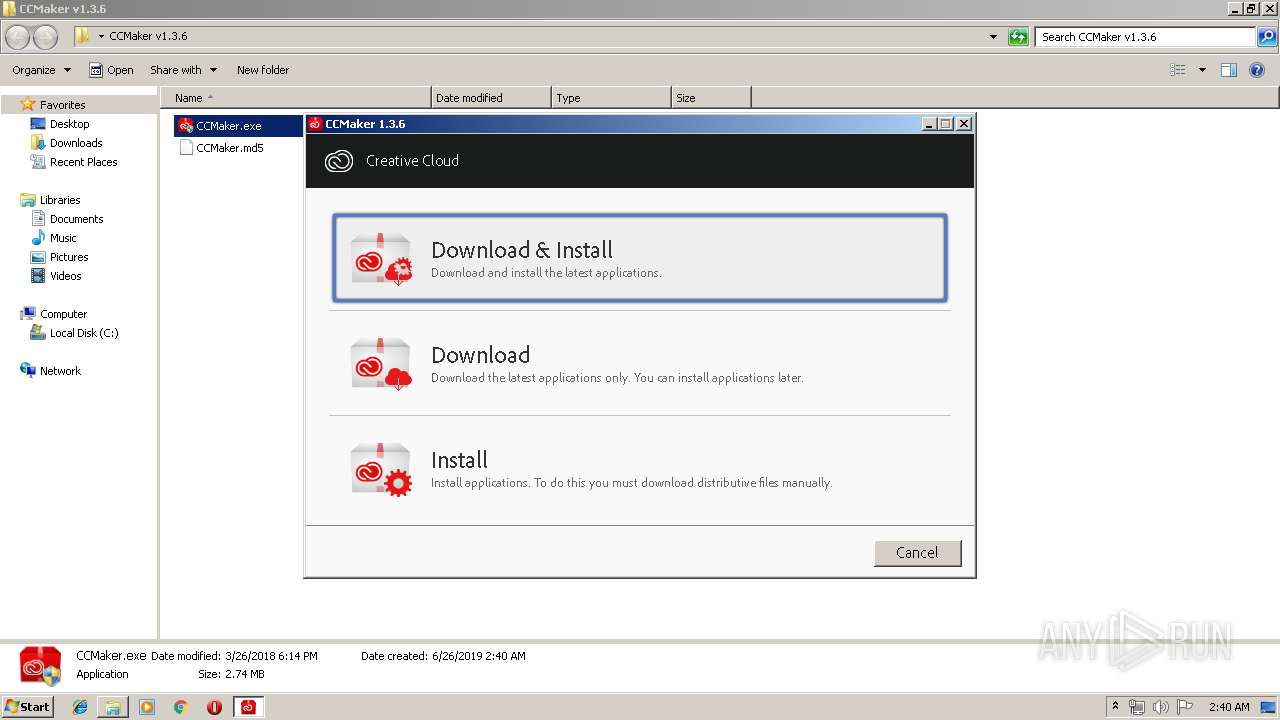Click the 2:40 AM clock

(x=1229, y=707)
